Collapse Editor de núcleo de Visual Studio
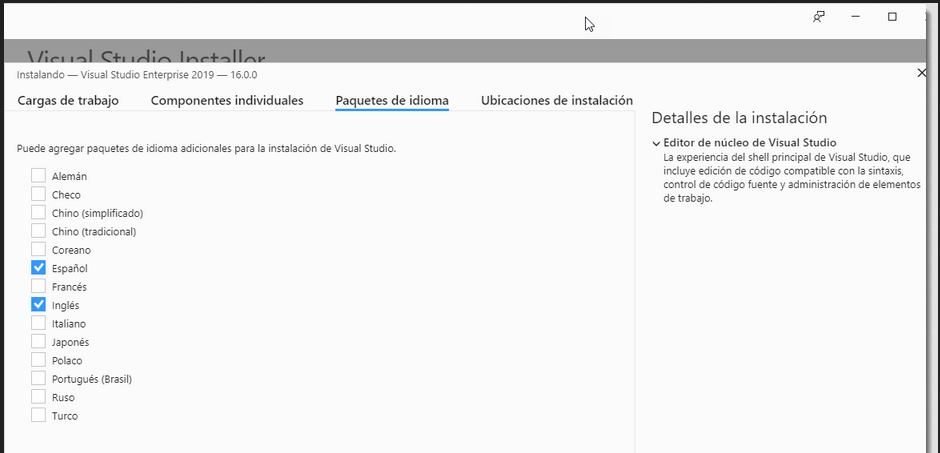940x453 pixels. tap(656, 143)
